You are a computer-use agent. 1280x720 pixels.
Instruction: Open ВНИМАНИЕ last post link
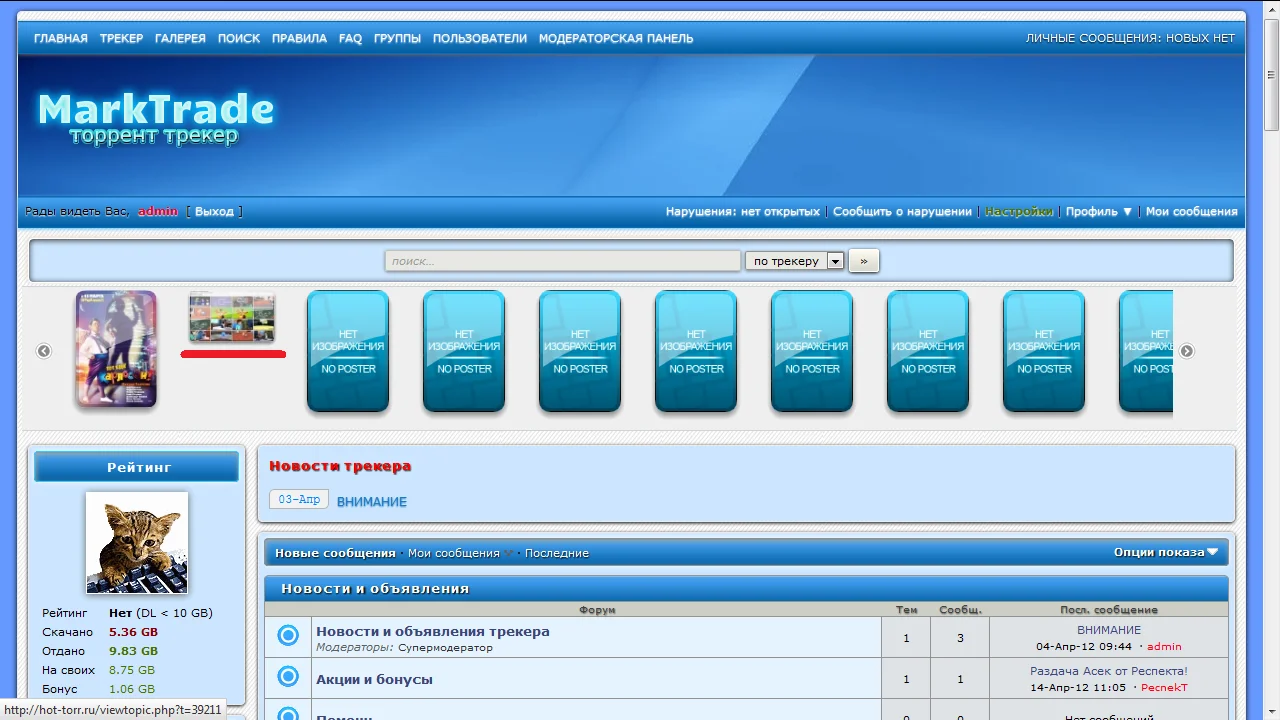1109,630
